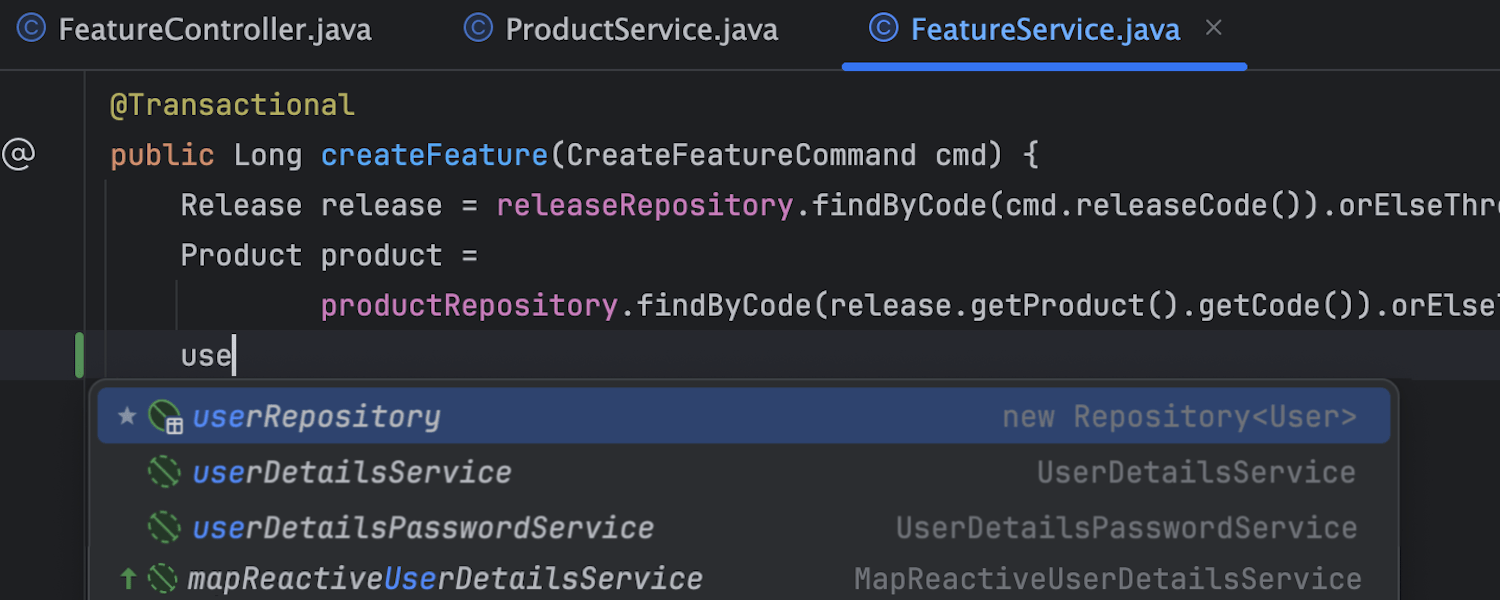Click the class icon on FeatureService.java tab
Screen dimensions: 1500x600
(884, 29)
